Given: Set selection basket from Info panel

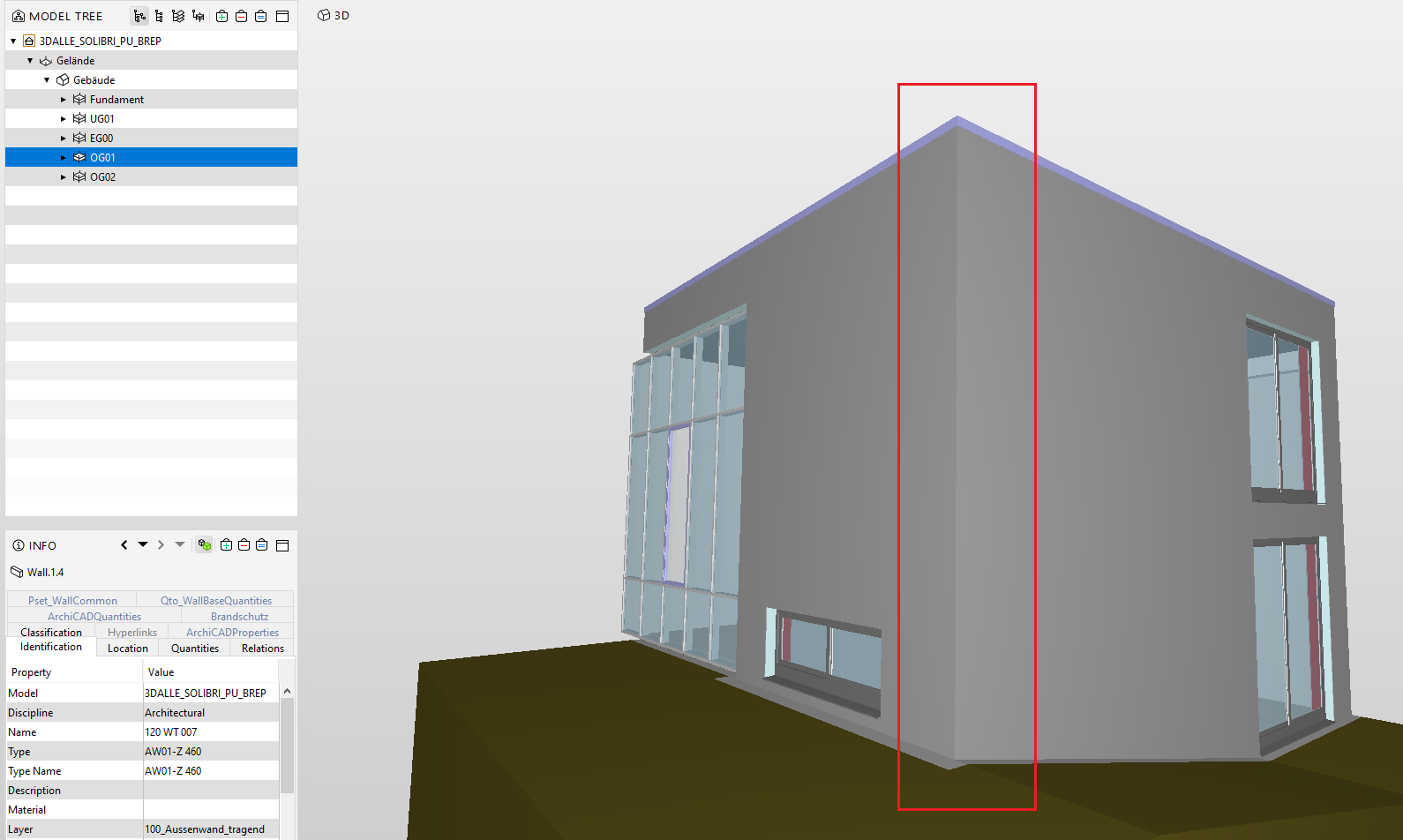Looking at the screenshot, I should point(262,545).
